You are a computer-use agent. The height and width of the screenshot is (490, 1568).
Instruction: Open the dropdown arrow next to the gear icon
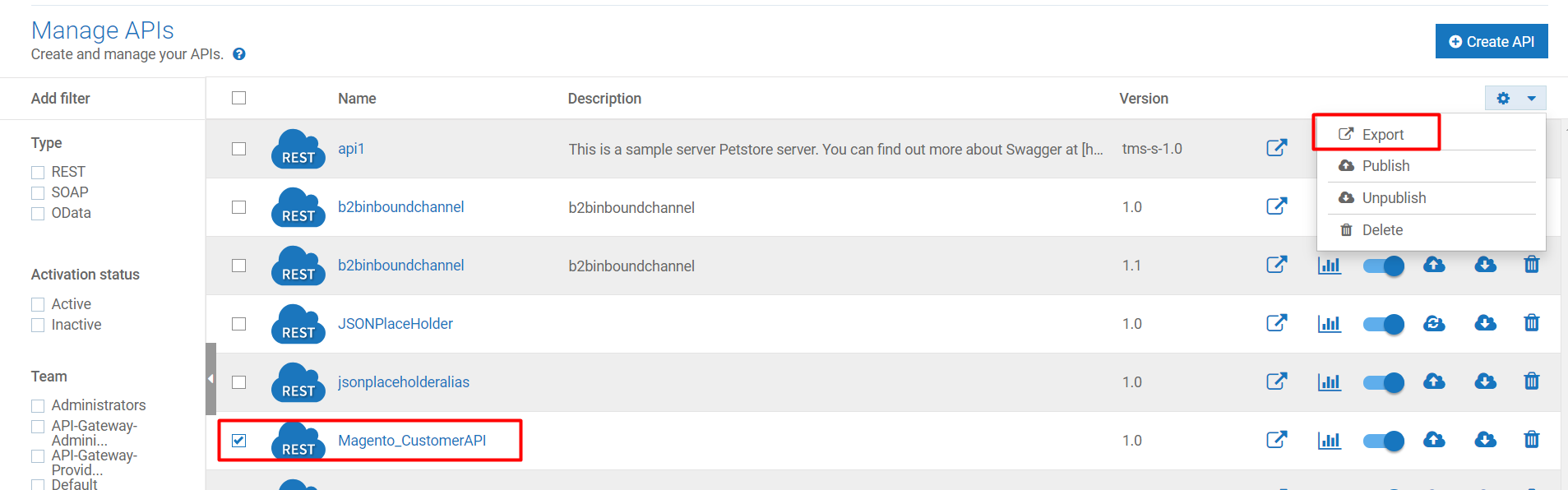pos(1529,98)
